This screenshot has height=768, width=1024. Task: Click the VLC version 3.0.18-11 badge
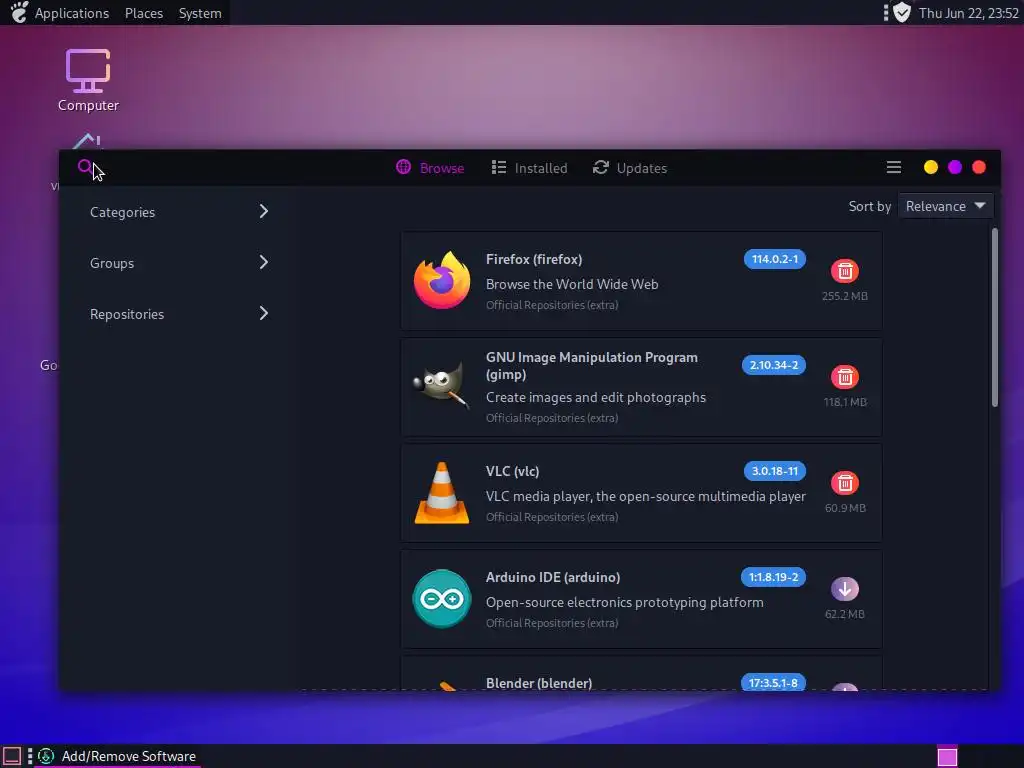[775, 471]
